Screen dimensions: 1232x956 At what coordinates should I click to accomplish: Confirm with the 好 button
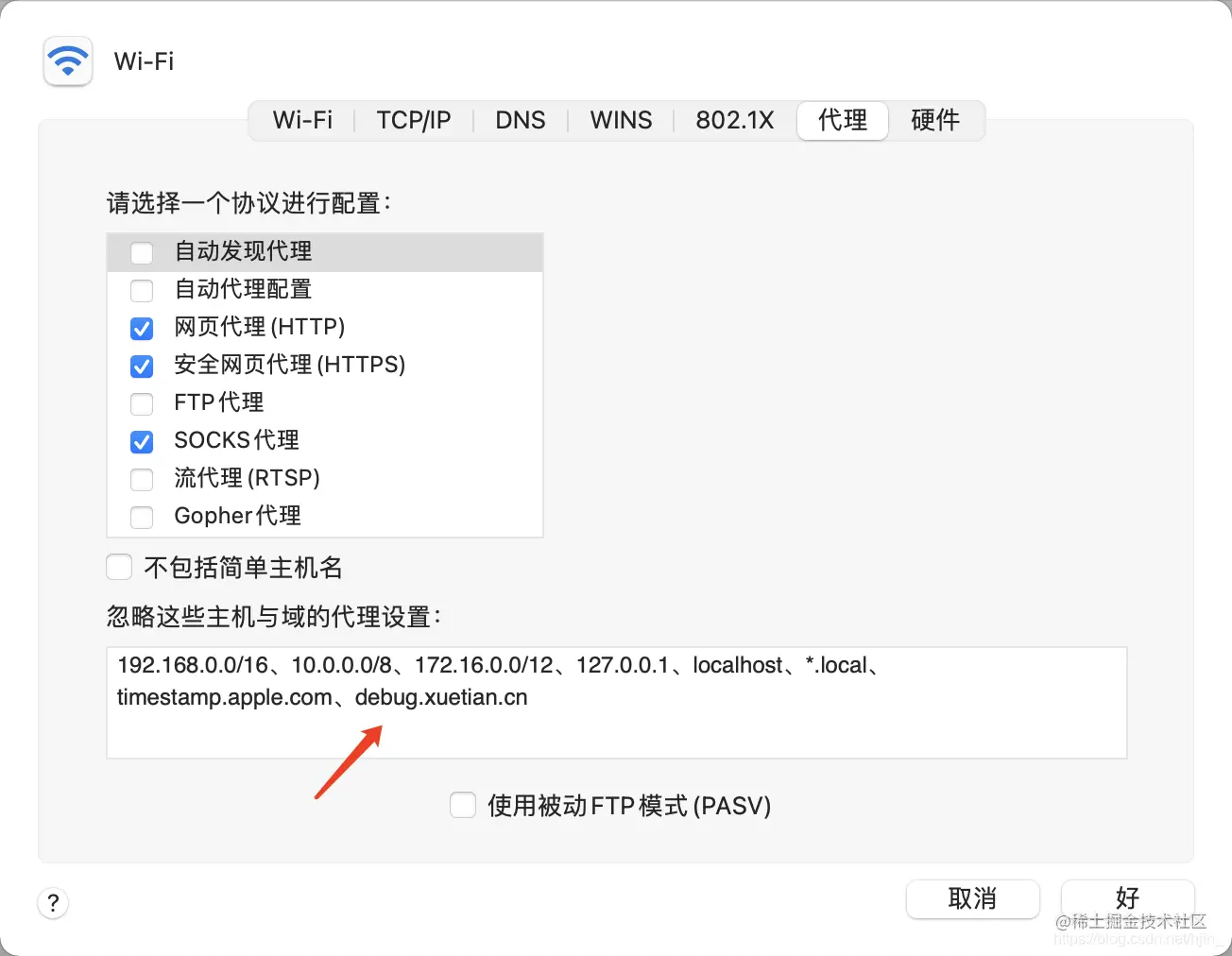coord(1127,898)
